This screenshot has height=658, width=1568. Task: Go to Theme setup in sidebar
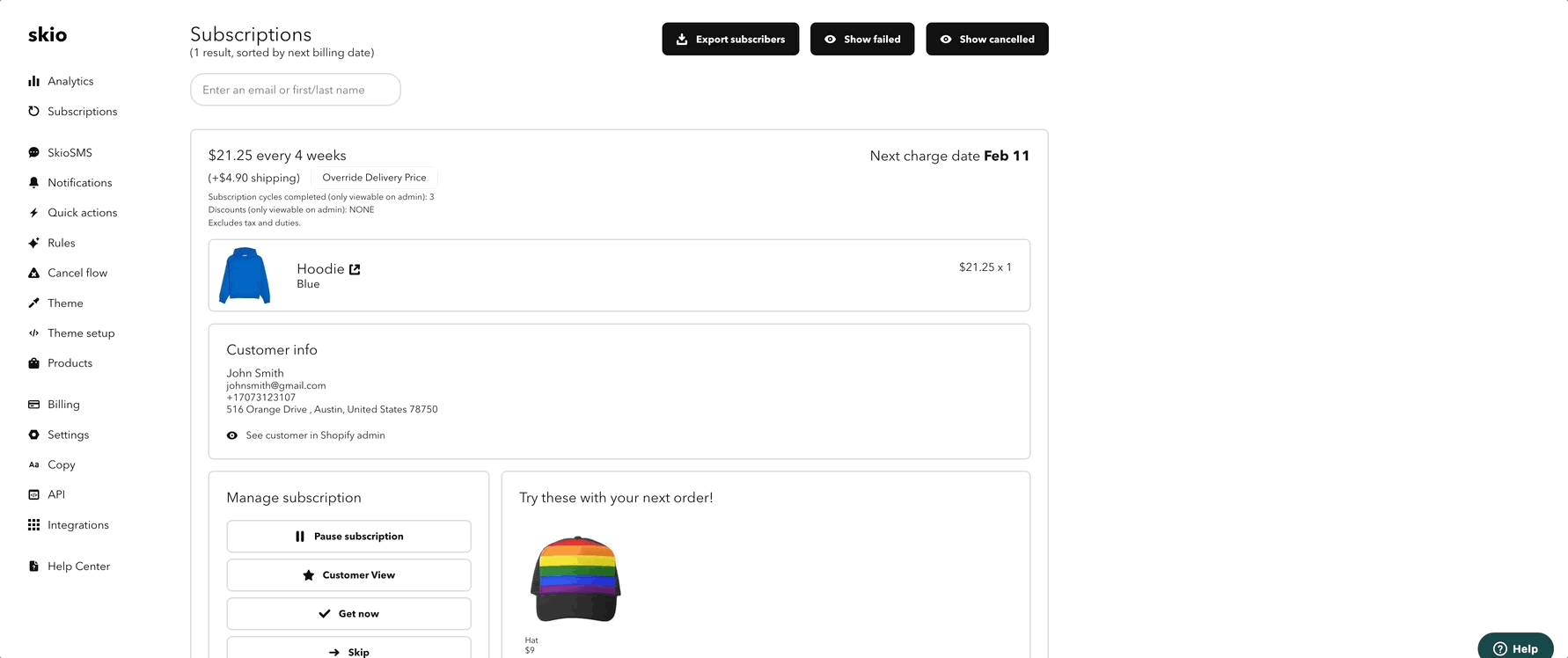tap(81, 333)
